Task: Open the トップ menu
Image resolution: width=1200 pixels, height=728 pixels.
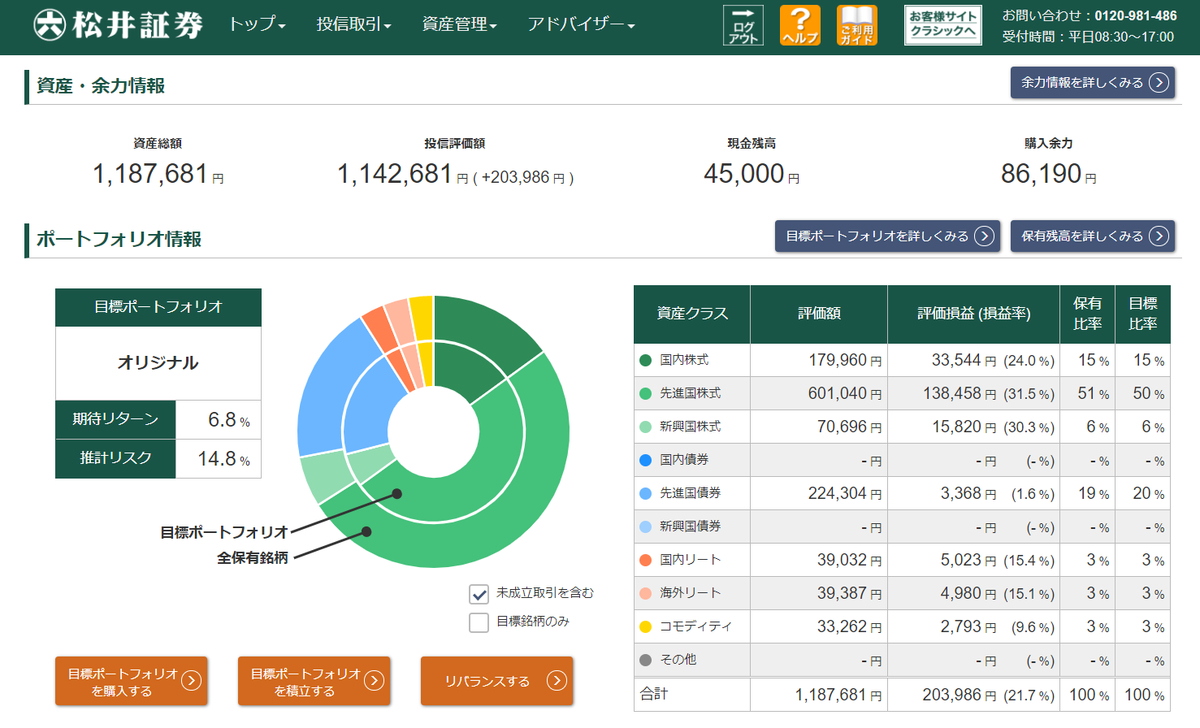Action: (257, 25)
